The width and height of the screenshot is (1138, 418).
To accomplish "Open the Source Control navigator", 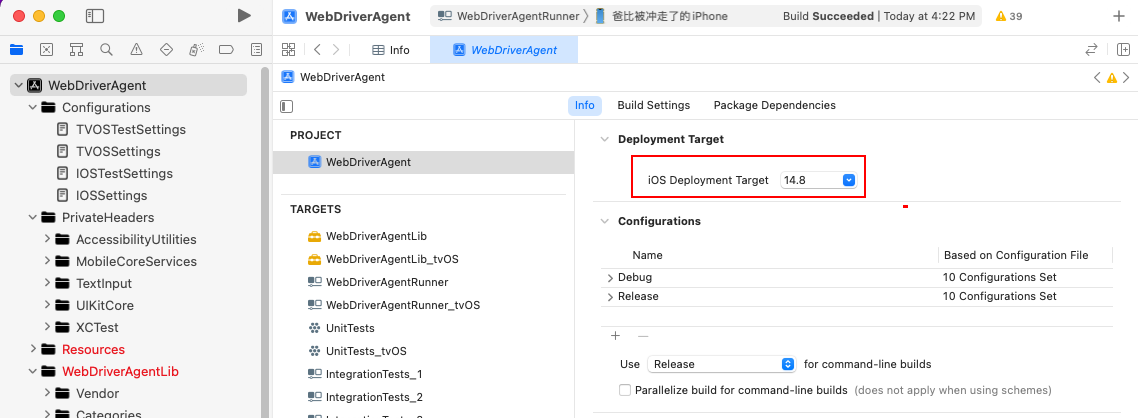I will [46, 49].
